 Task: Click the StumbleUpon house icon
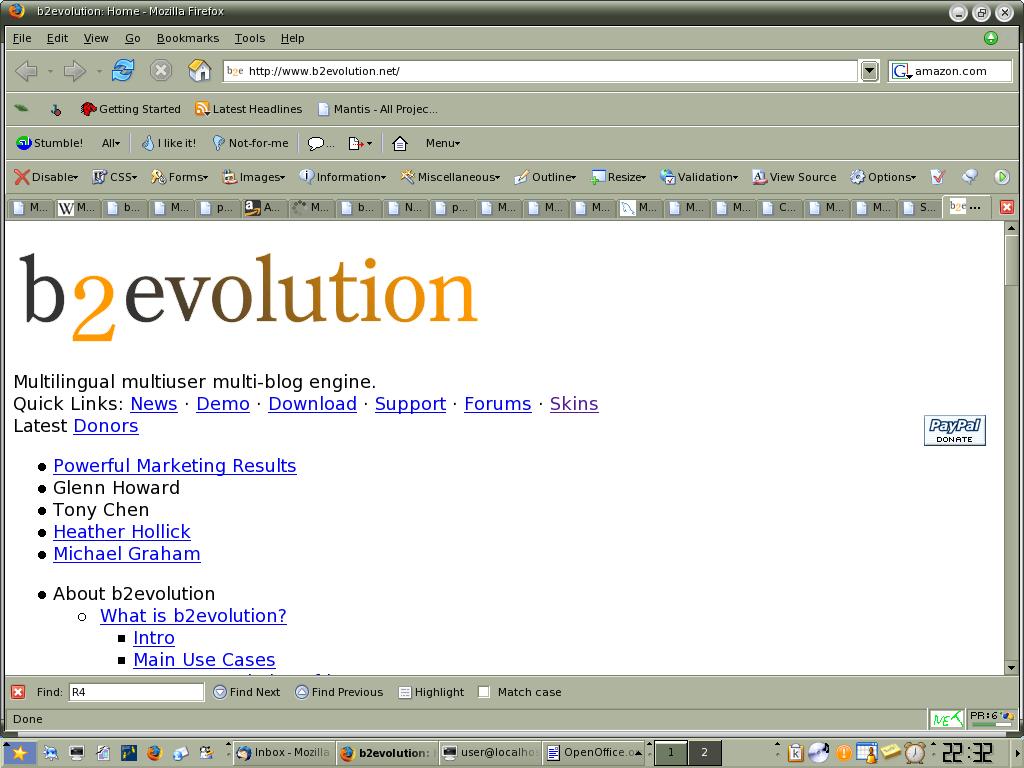coord(400,143)
